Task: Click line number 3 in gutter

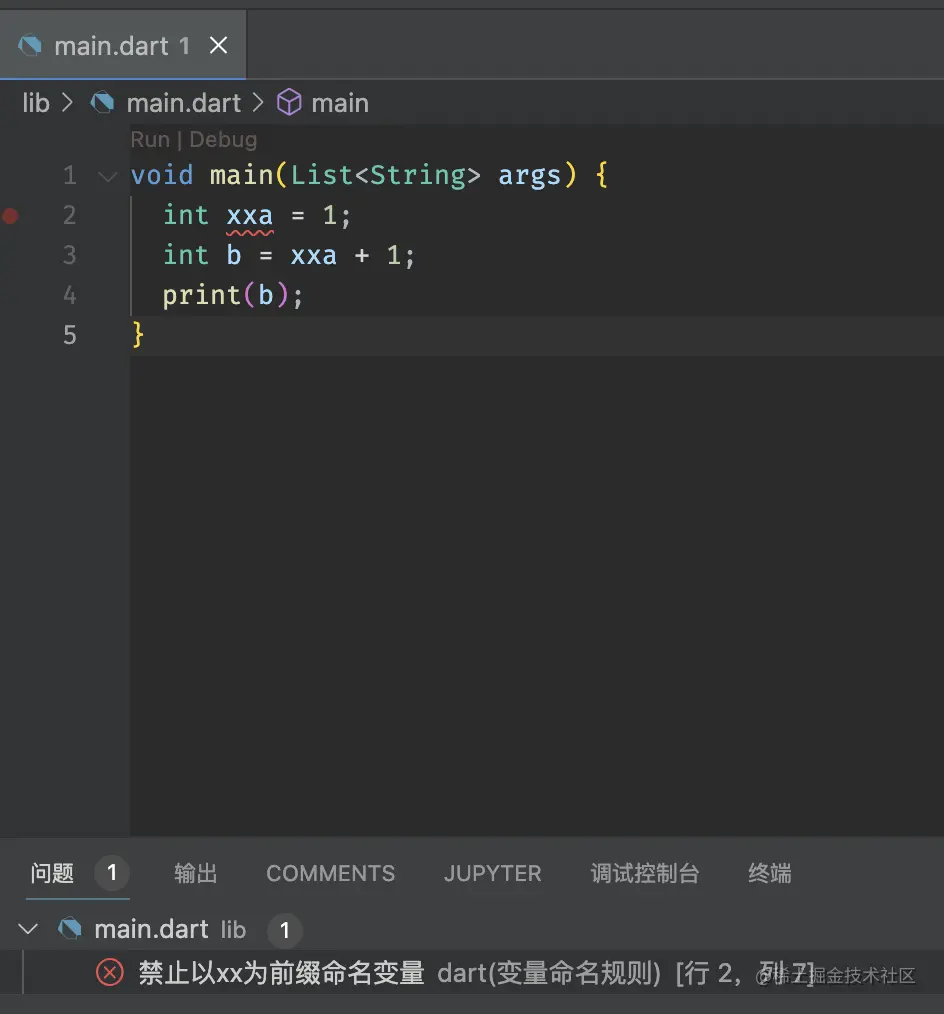Action: [x=70, y=255]
